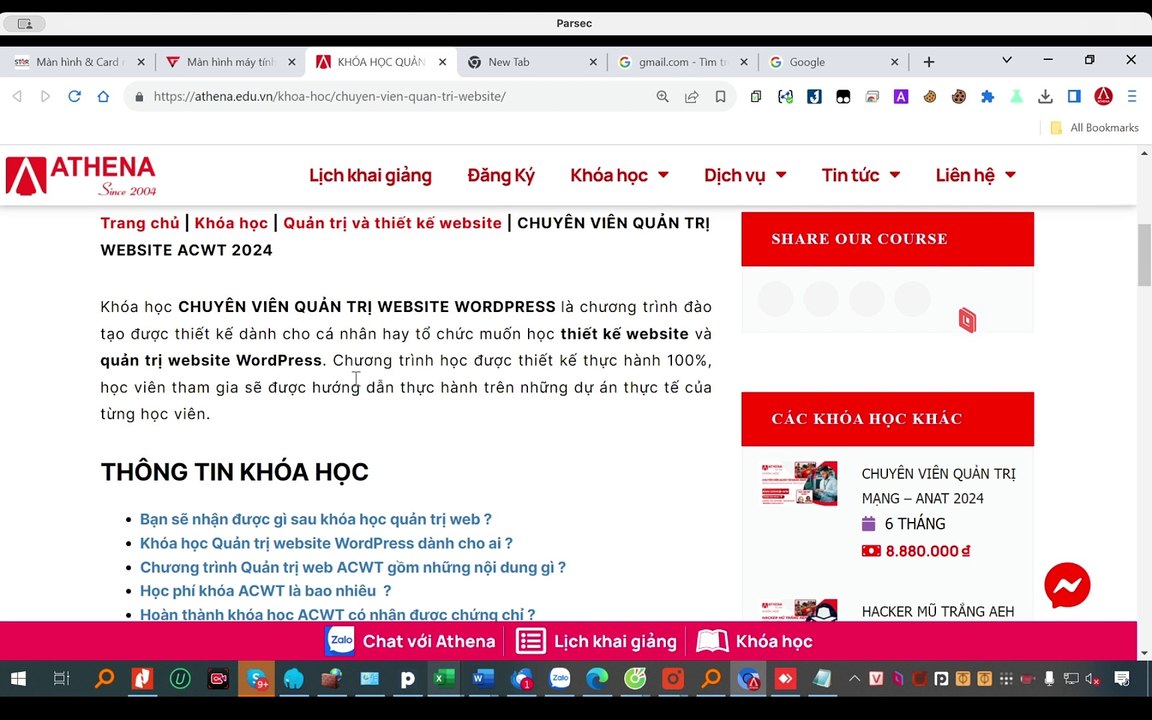Expand the Khóa học menu
Screen dimensions: 1152x720
(619, 175)
